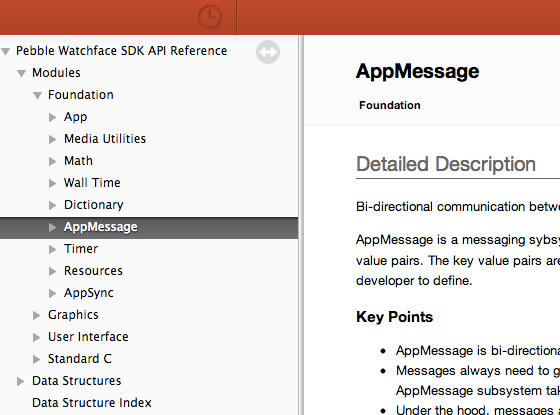Collapse the Modules node

click(21, 74)
